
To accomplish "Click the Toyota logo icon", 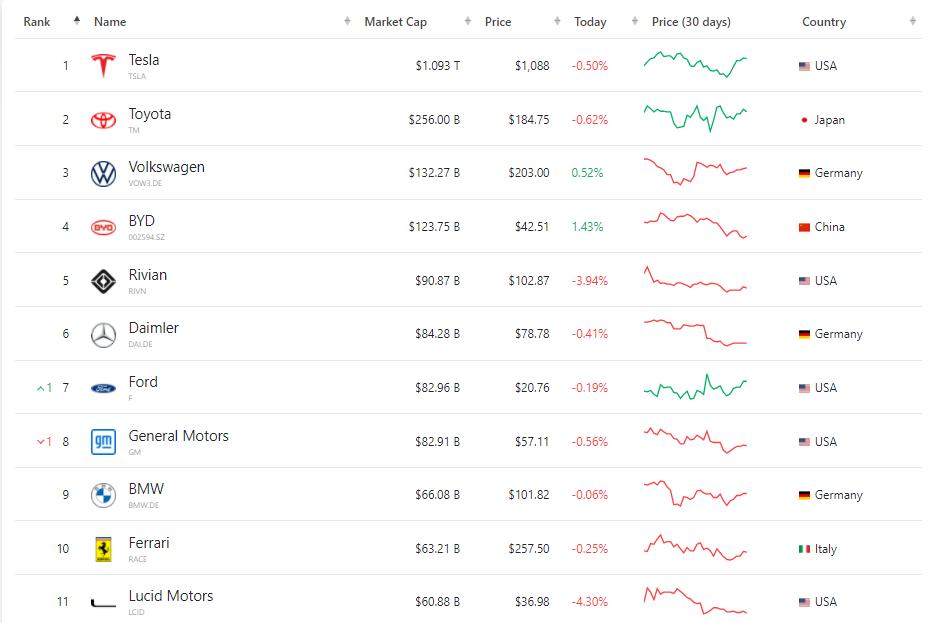I will click(103, 120).
